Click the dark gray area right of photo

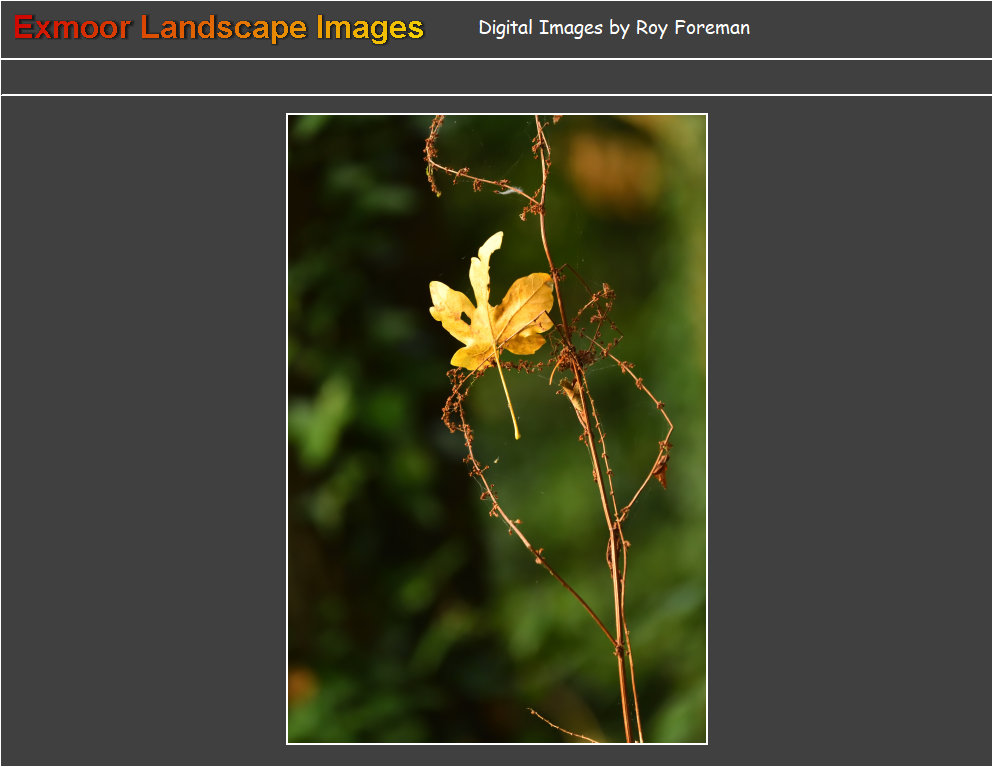pos(850,430)
